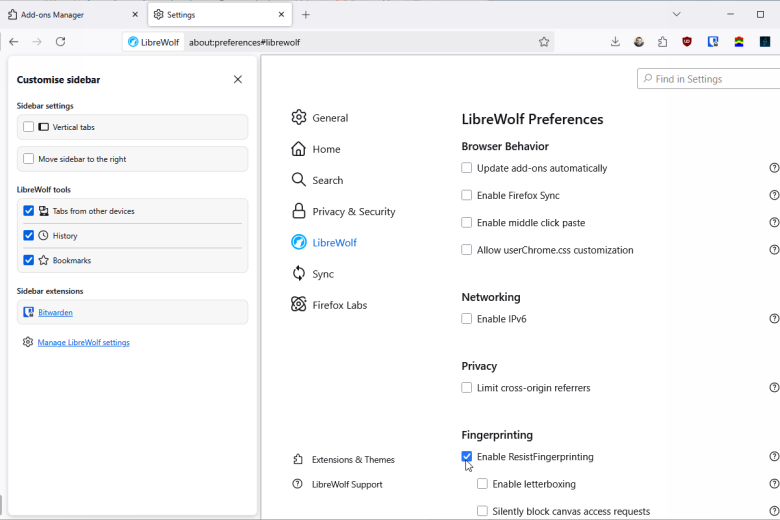Open the uBlock Origin toolbar icon
780x520 pixels.
pos(687,42)
